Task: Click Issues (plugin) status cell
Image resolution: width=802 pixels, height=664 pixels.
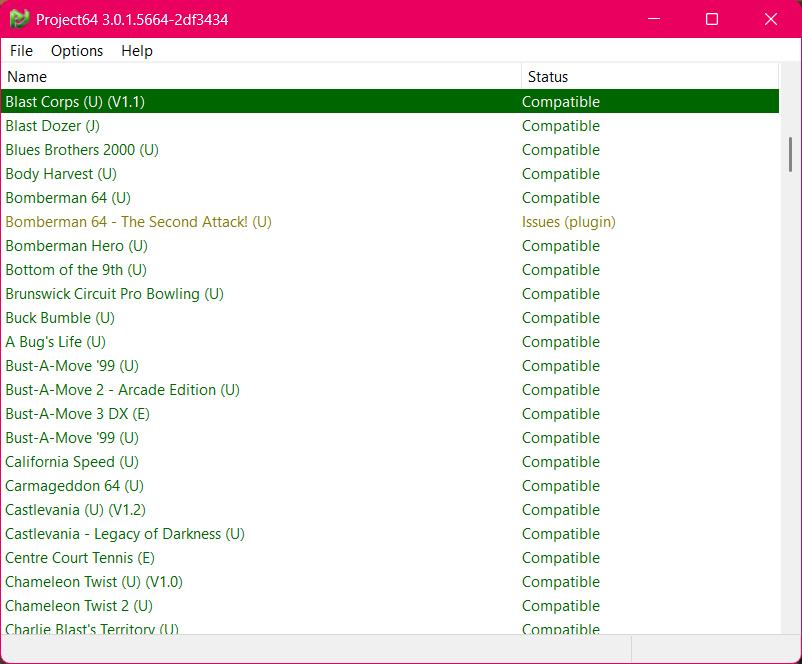Action: (x=569, y=222)
